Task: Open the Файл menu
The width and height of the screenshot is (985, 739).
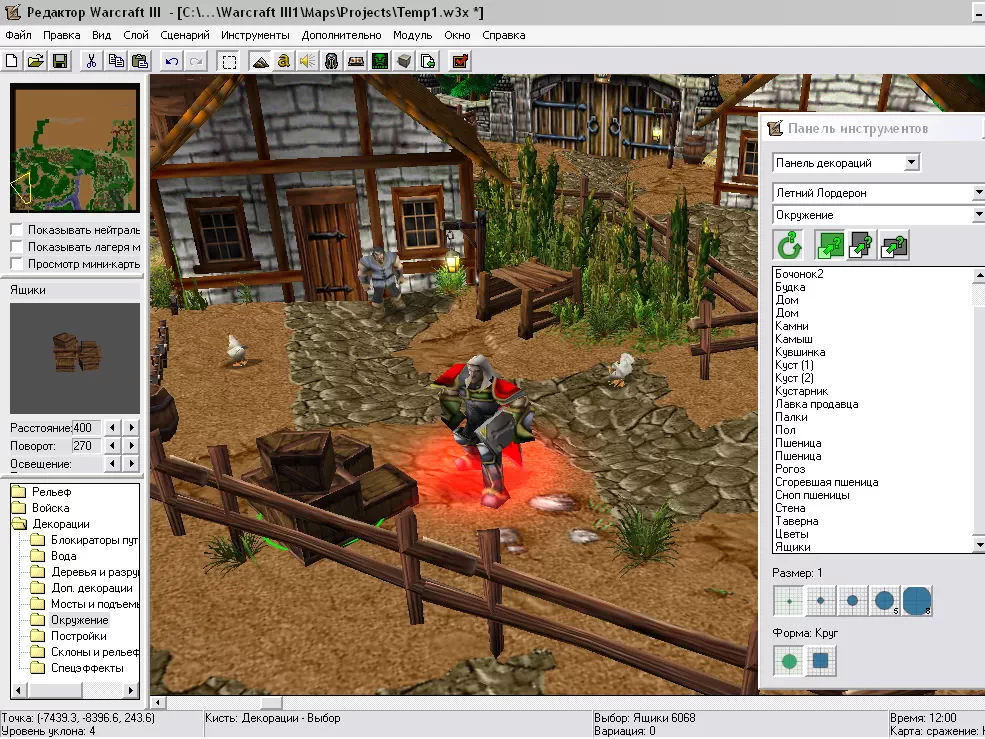Action: (18, 35)
